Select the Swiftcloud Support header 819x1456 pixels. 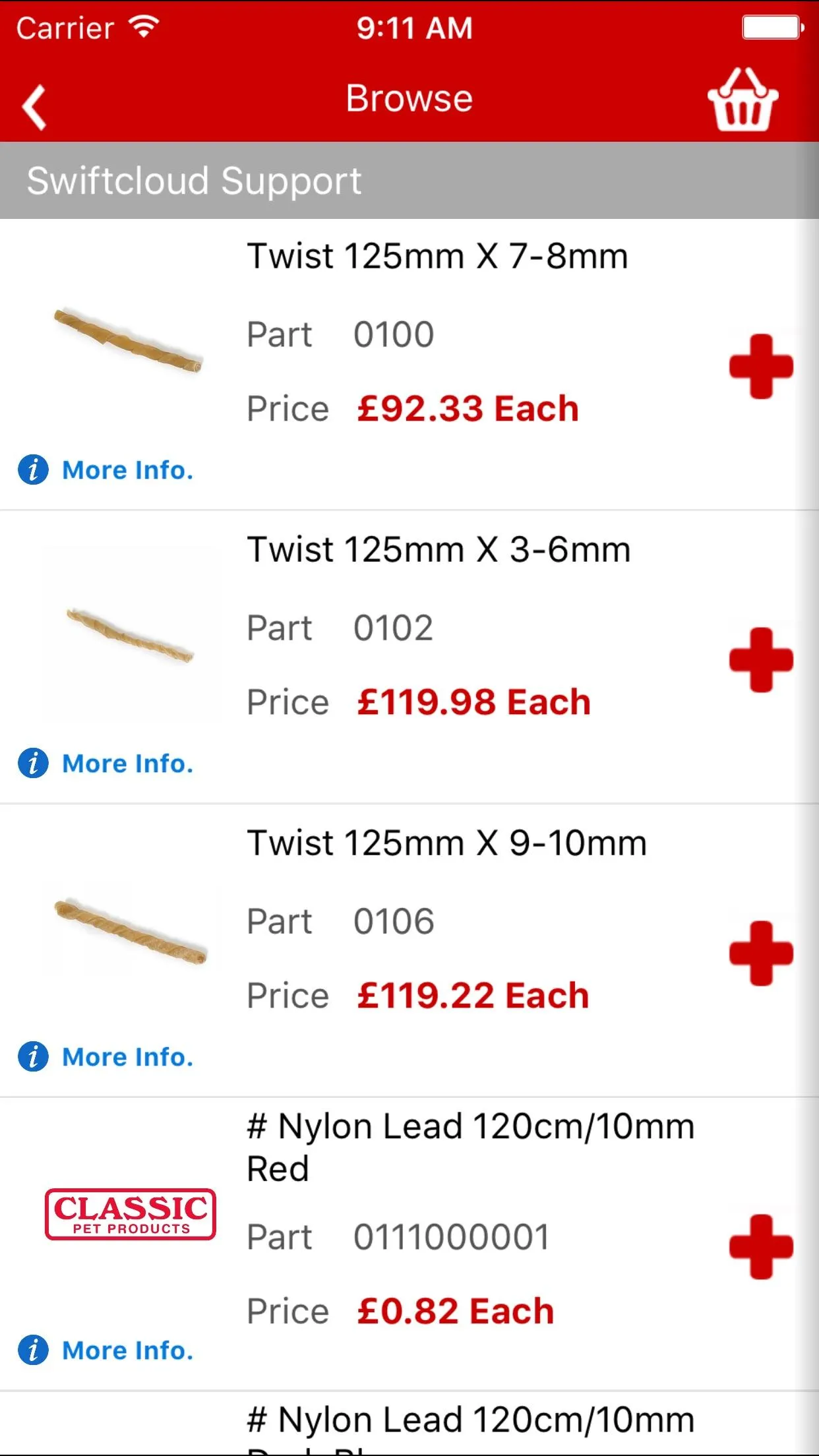click(x=194, y=181)
